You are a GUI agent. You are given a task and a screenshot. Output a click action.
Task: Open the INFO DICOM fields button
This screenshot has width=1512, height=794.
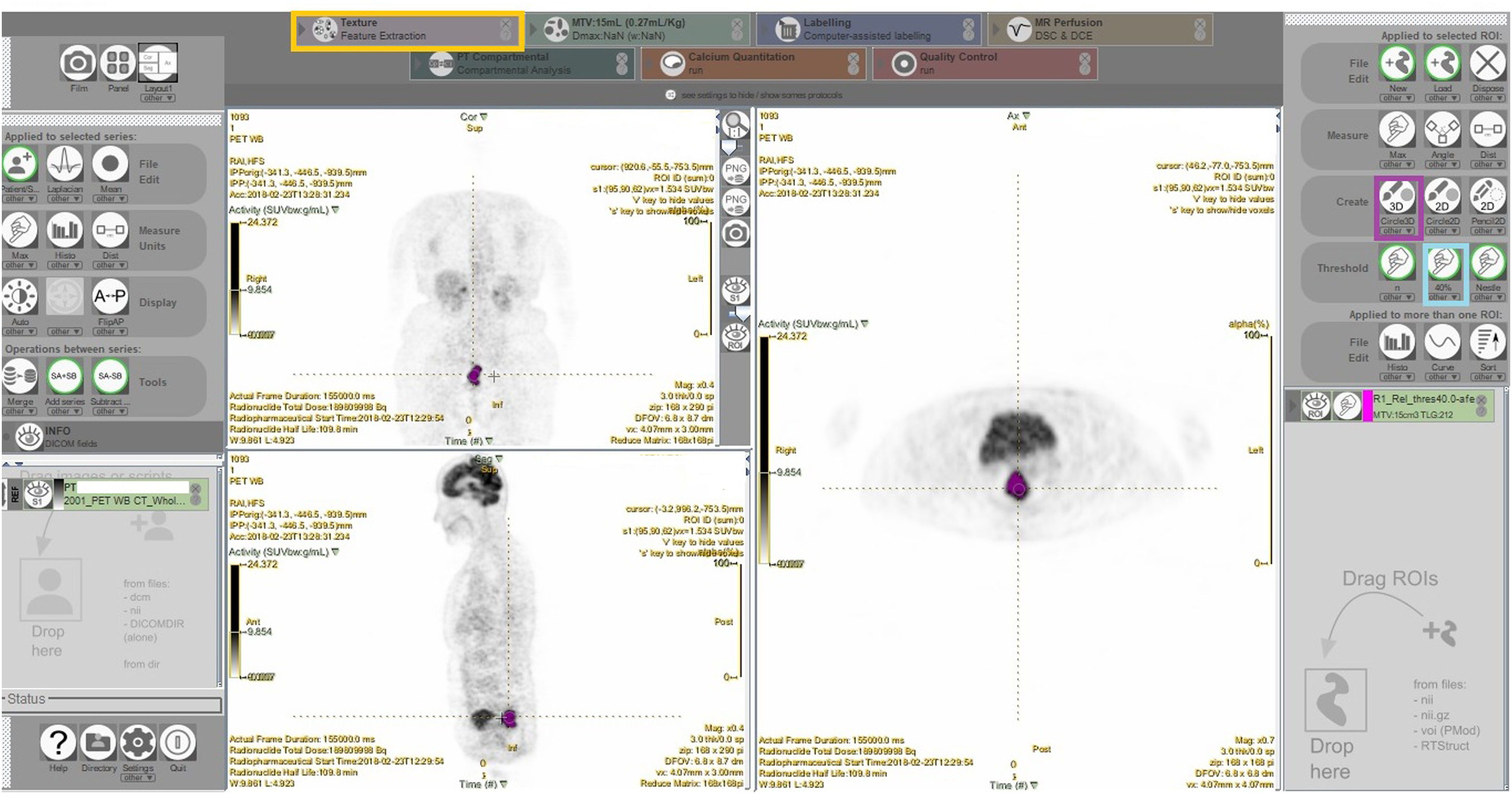pyautogui.click(x=29, y=437)
